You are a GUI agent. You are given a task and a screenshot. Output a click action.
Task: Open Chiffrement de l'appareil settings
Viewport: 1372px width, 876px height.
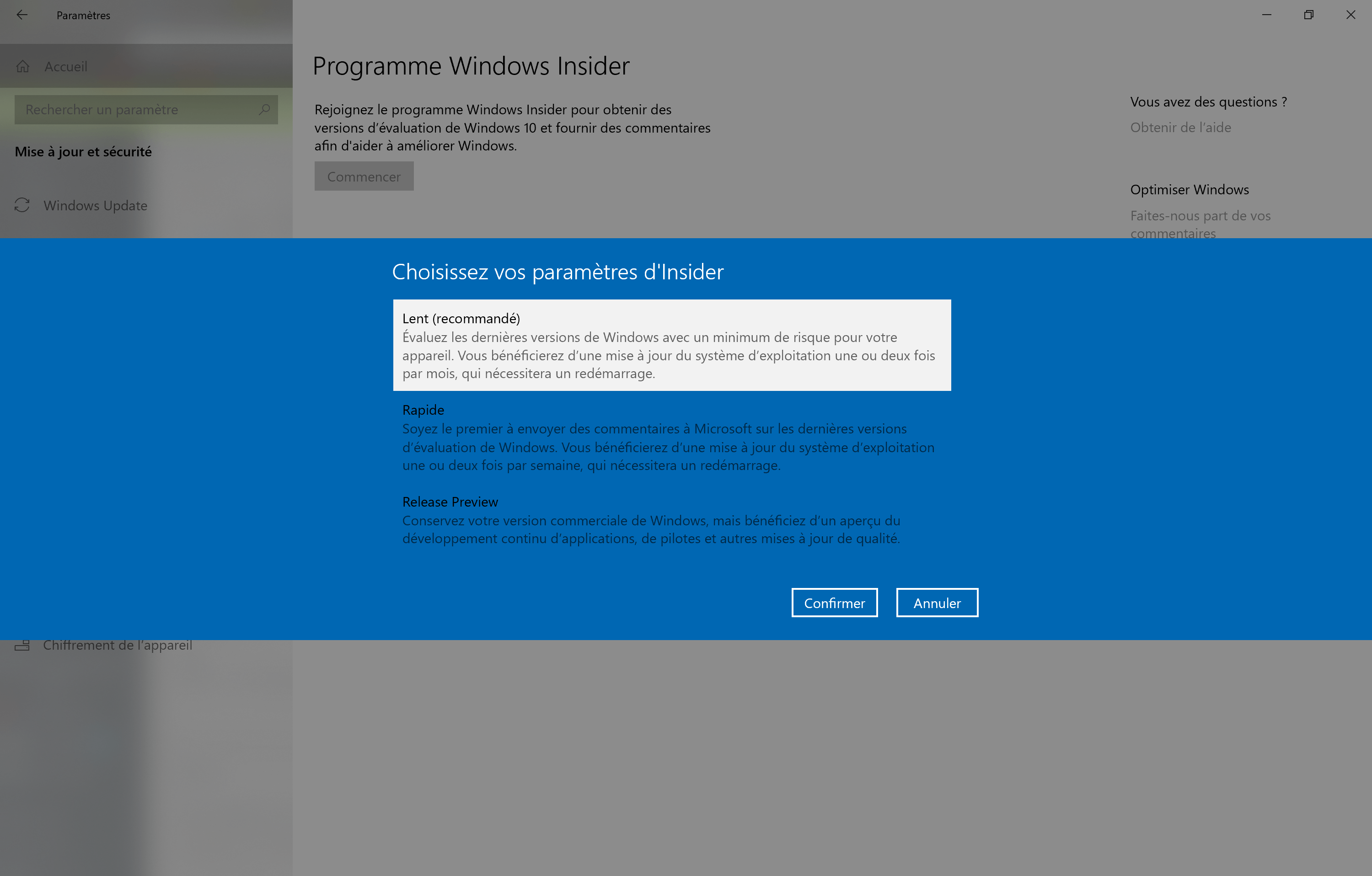(118, 644)
